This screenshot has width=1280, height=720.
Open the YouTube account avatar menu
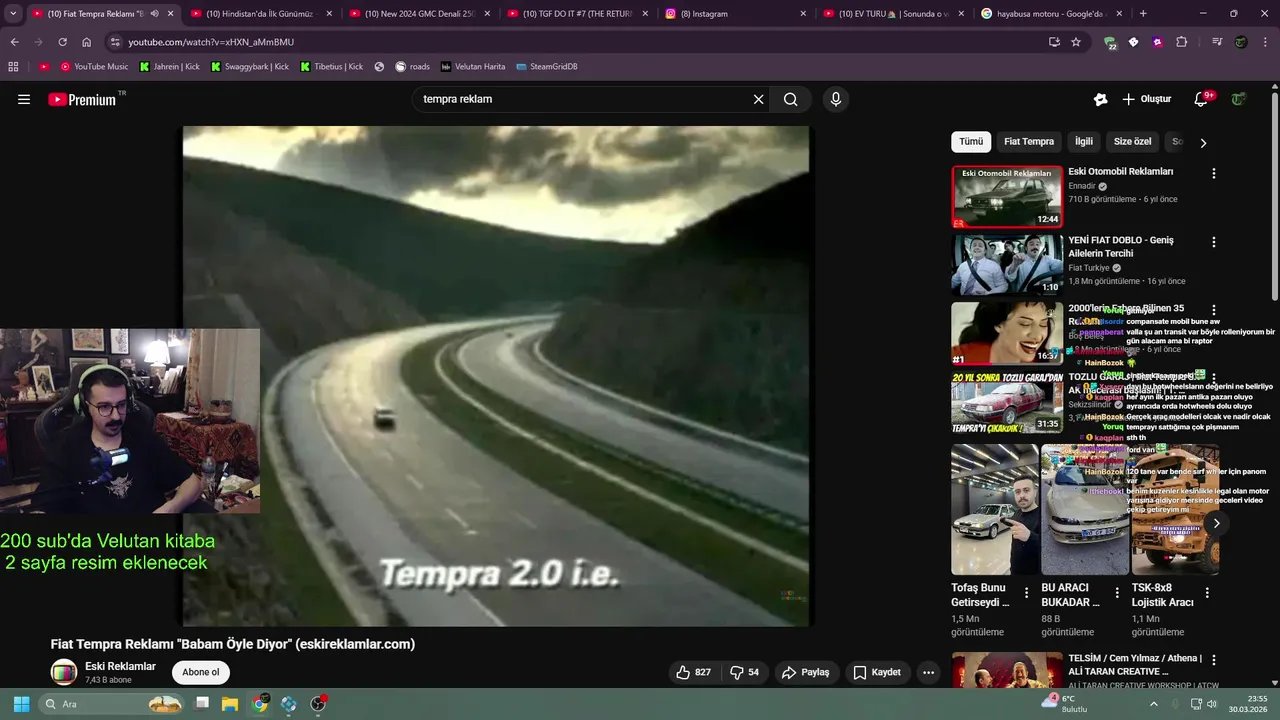(x=1239, y=99)
